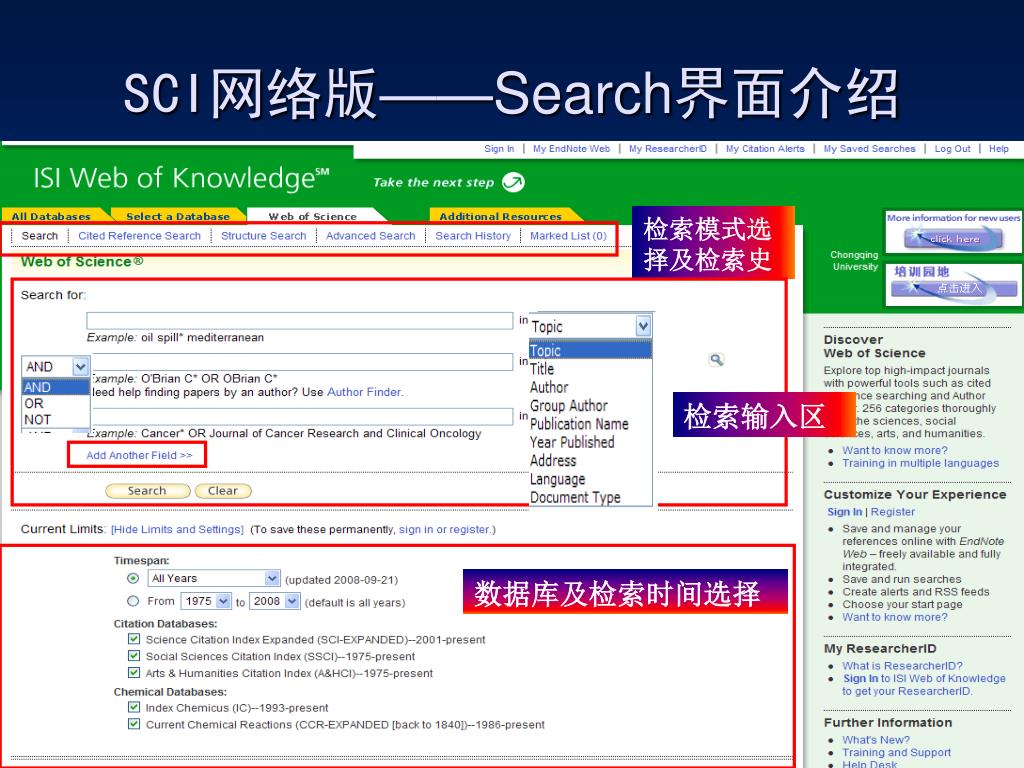Open the training garden banner below click here
1024x768 pixels.
tap(953, 284)
